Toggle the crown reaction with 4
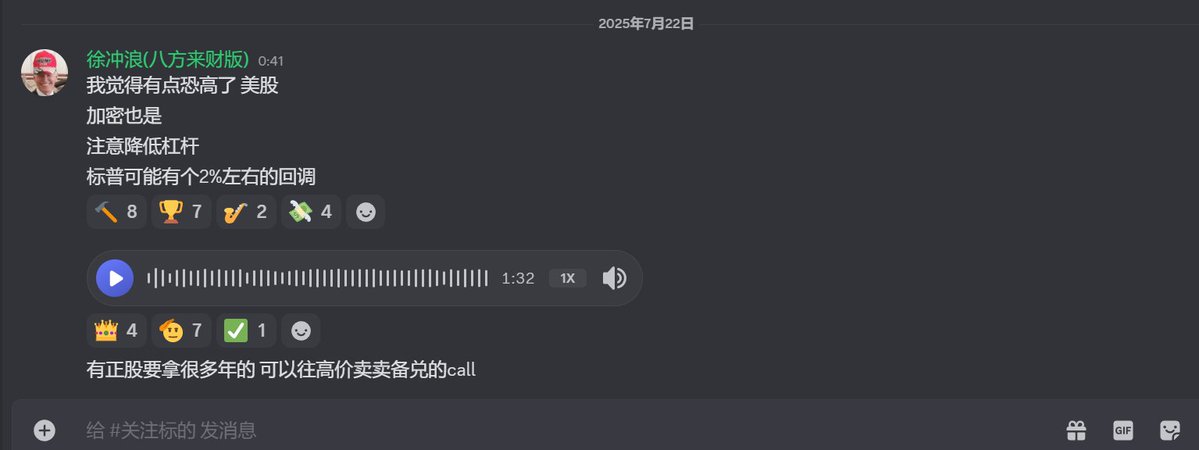Viewport: 1199px width, 450px height. [116, 331]
